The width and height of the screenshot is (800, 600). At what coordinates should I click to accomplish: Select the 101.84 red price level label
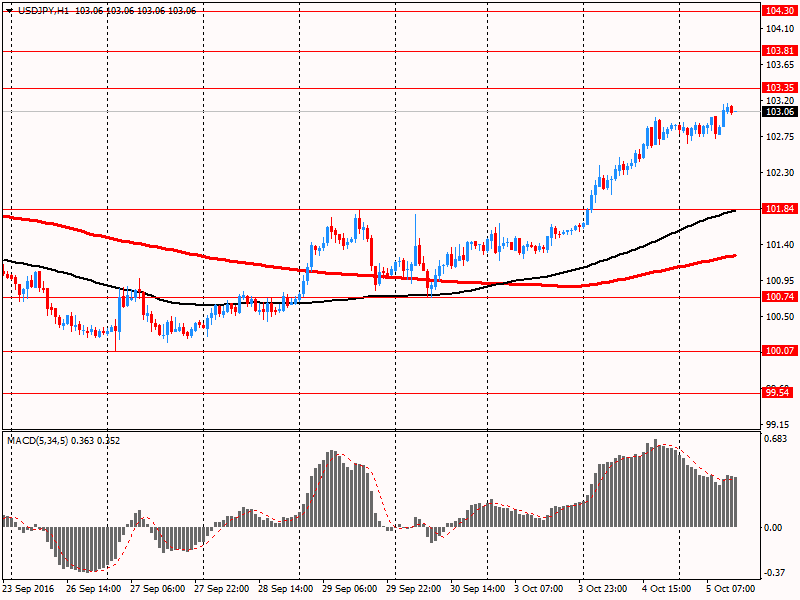780,209
